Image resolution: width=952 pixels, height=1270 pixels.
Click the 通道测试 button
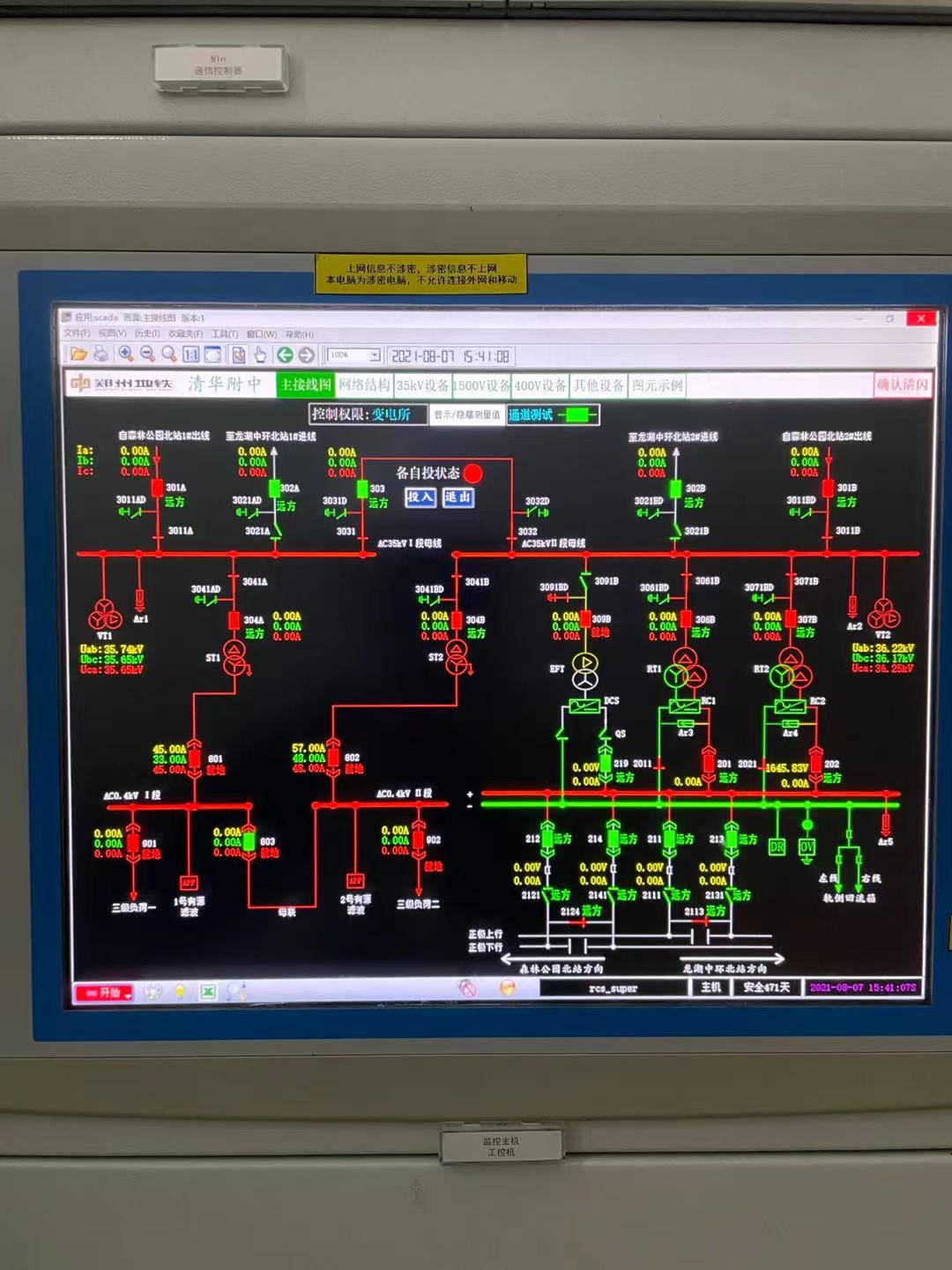532,415
